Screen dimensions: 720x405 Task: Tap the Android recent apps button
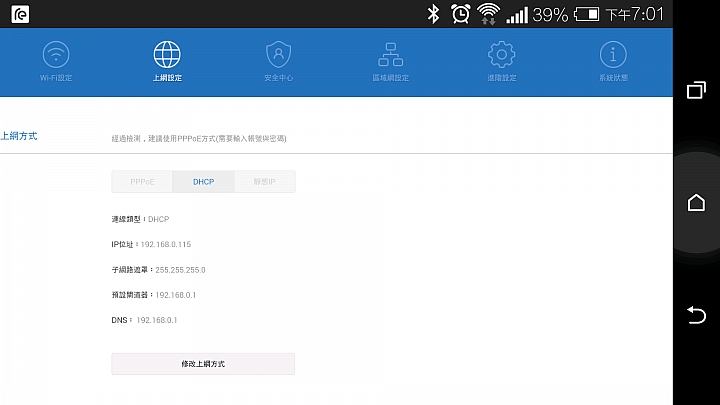696,90
